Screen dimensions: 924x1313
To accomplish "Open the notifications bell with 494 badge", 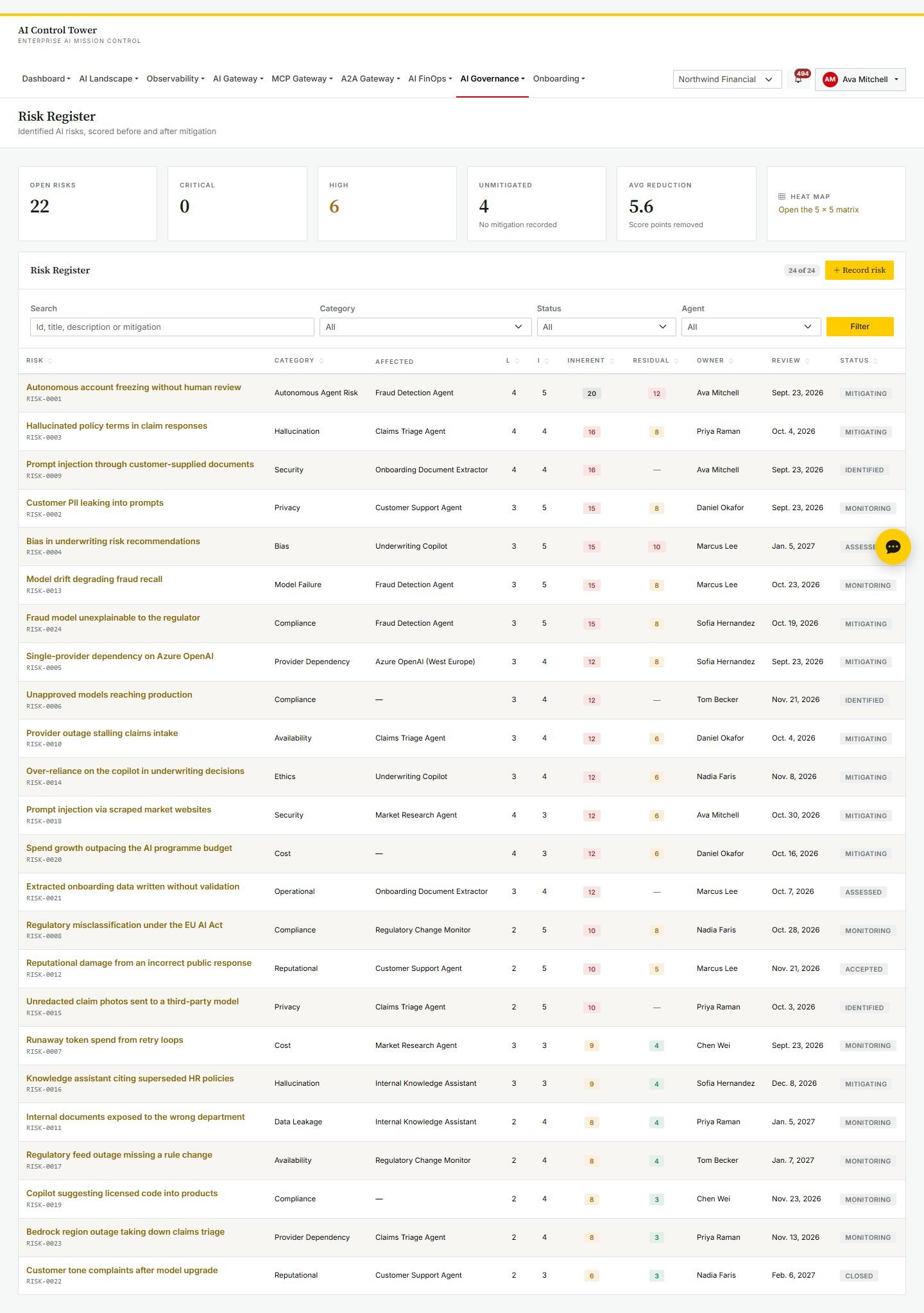I will click(x=798, y=79).
